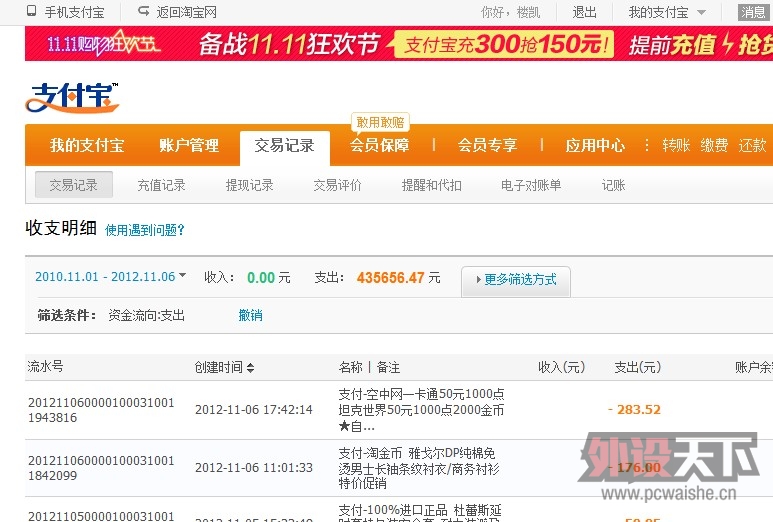Viewport: 773px width, 522px height.
Task: Click the timestamp 2012-11-06 17:42:14
Action: coord(254,410)
